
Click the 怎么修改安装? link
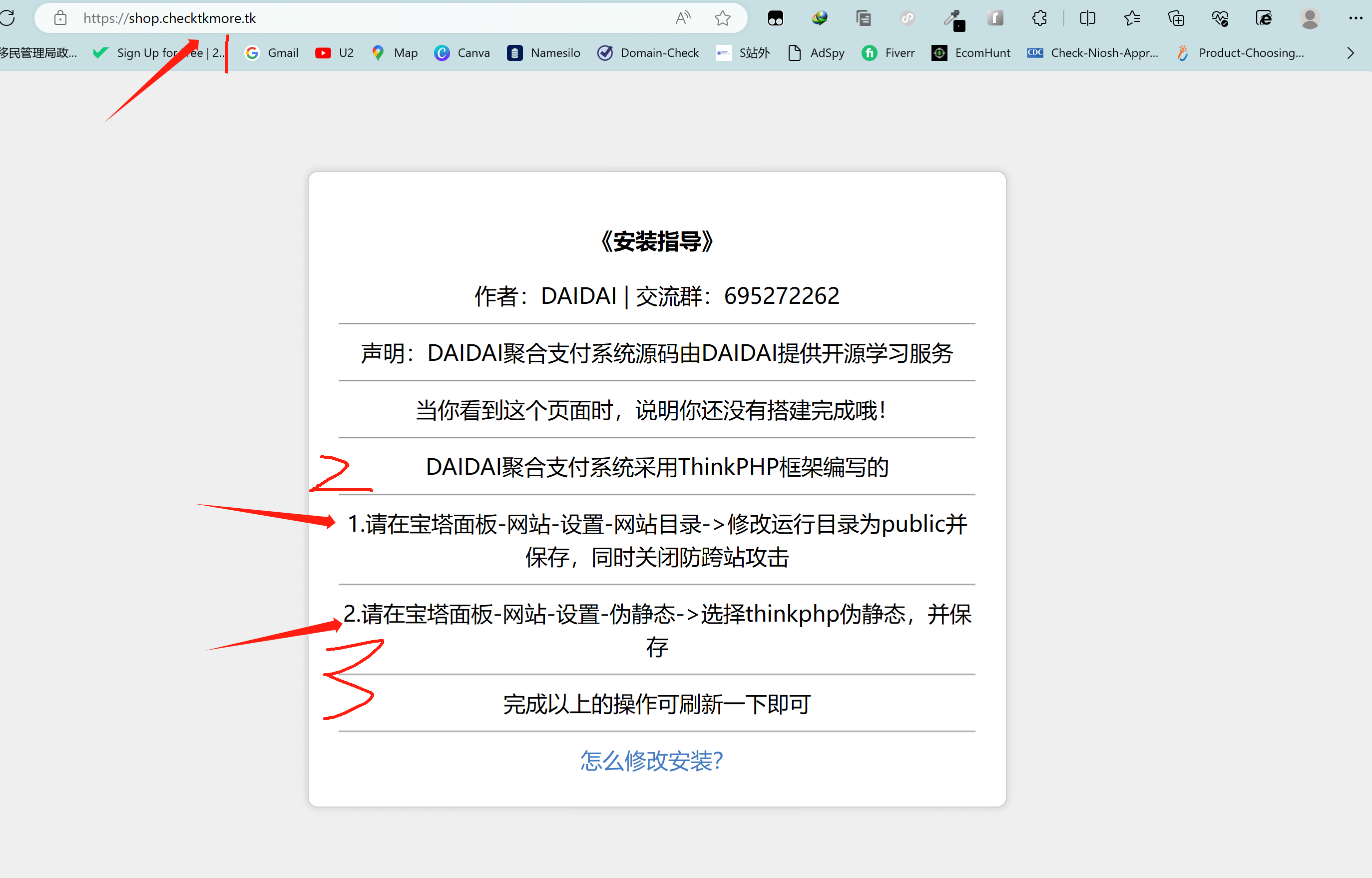coord(651,761)
